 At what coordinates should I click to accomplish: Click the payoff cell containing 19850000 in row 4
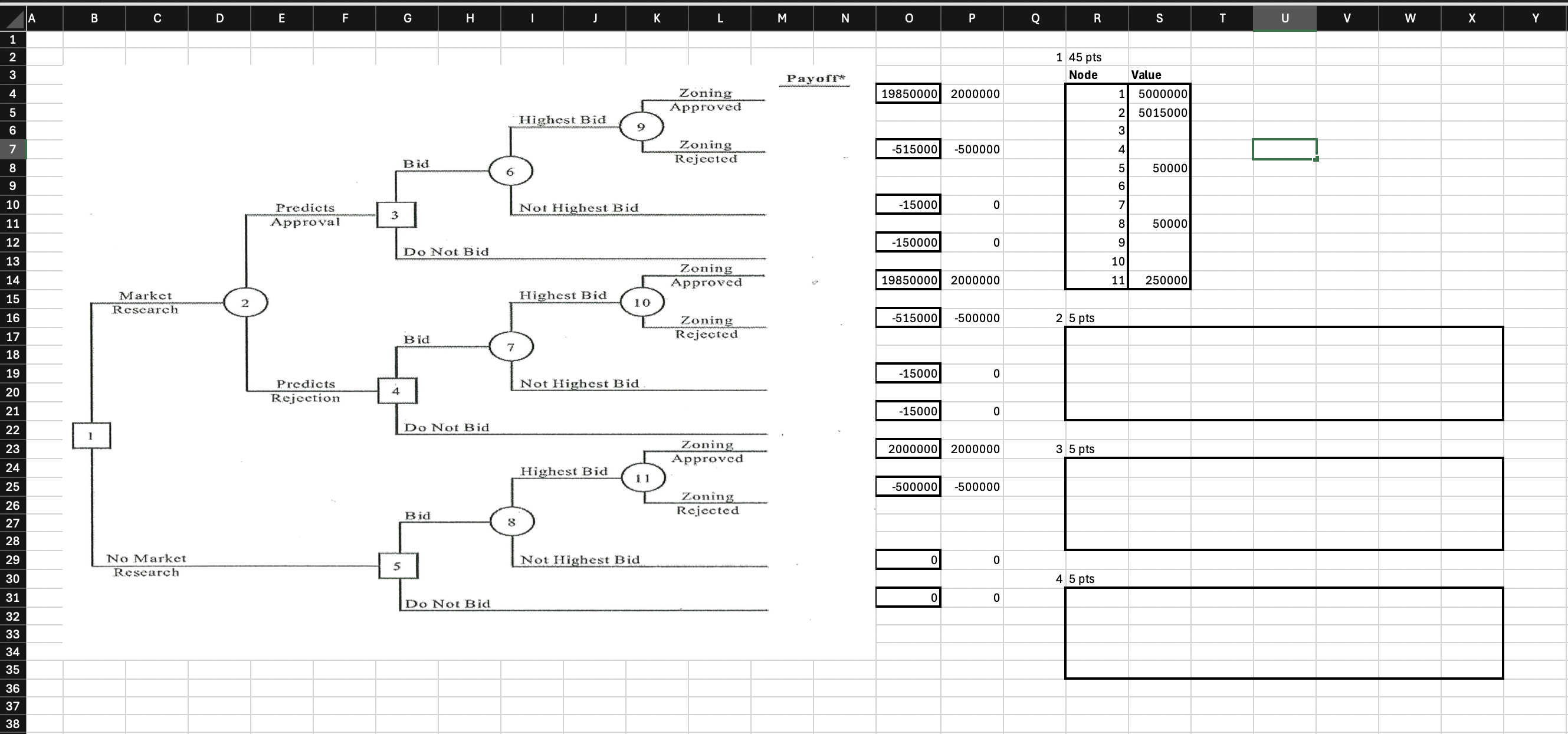point(907,94)
